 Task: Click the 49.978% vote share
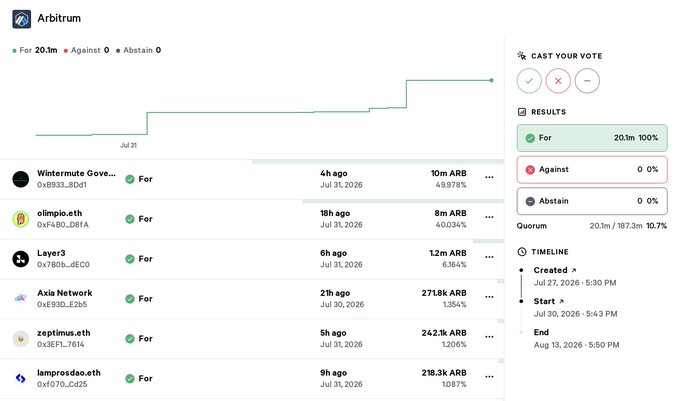click(451, 185)
